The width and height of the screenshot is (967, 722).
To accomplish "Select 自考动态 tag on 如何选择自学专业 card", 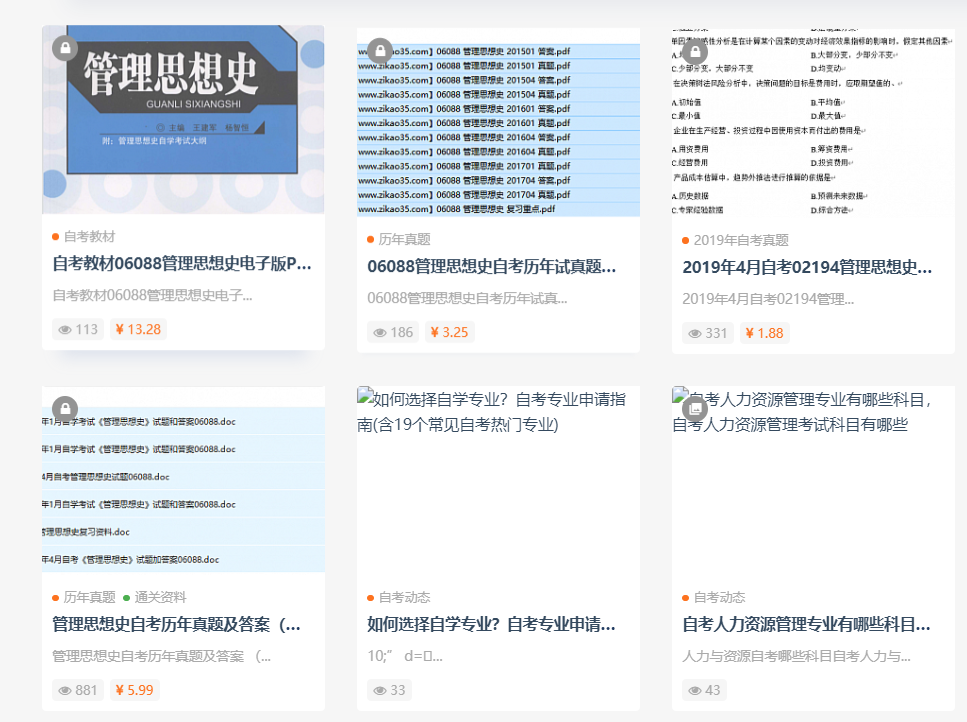I will tap(405, 597).
